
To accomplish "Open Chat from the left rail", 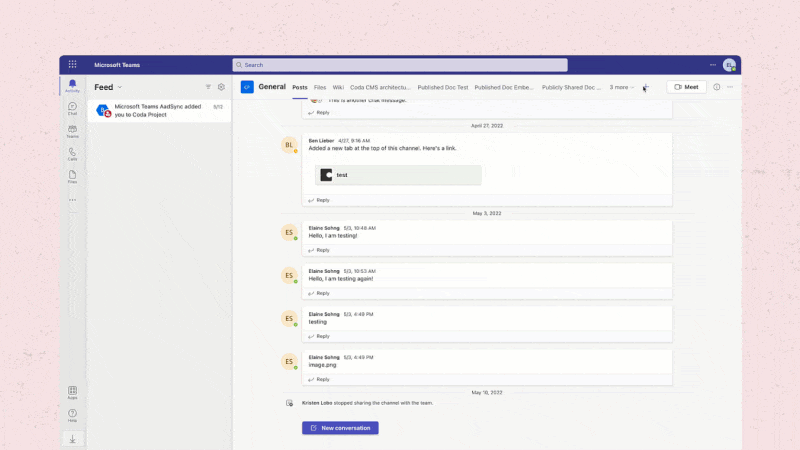I will coord(72,108).
